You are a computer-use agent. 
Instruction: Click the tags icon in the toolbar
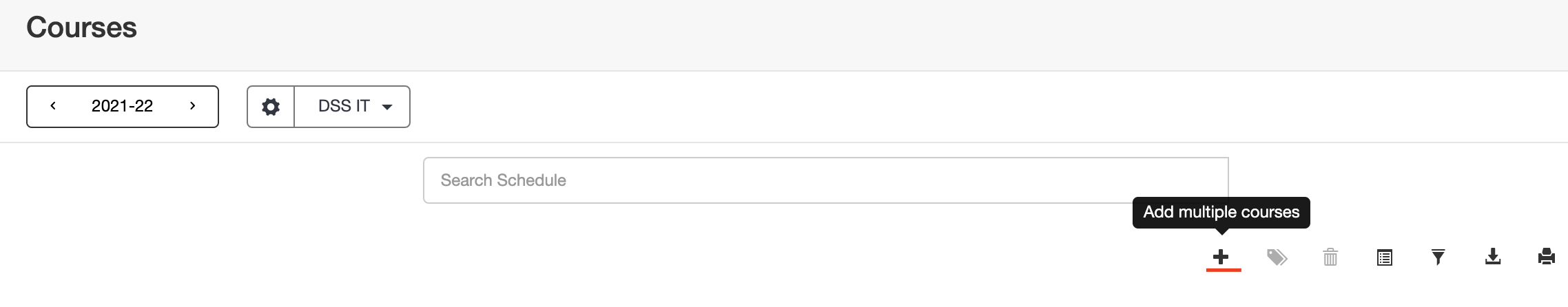coord(1277,257)
